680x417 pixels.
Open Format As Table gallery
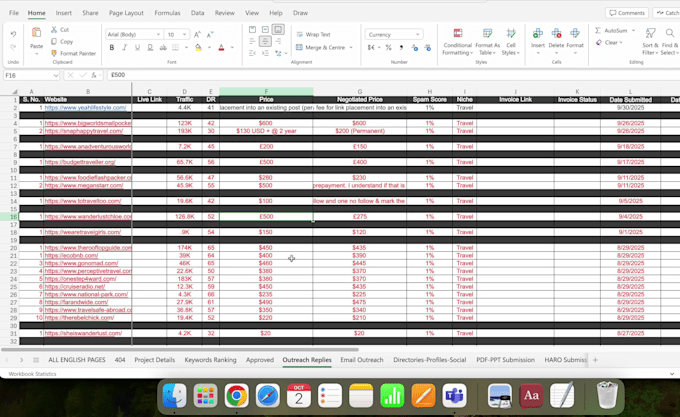pos(487,42)
